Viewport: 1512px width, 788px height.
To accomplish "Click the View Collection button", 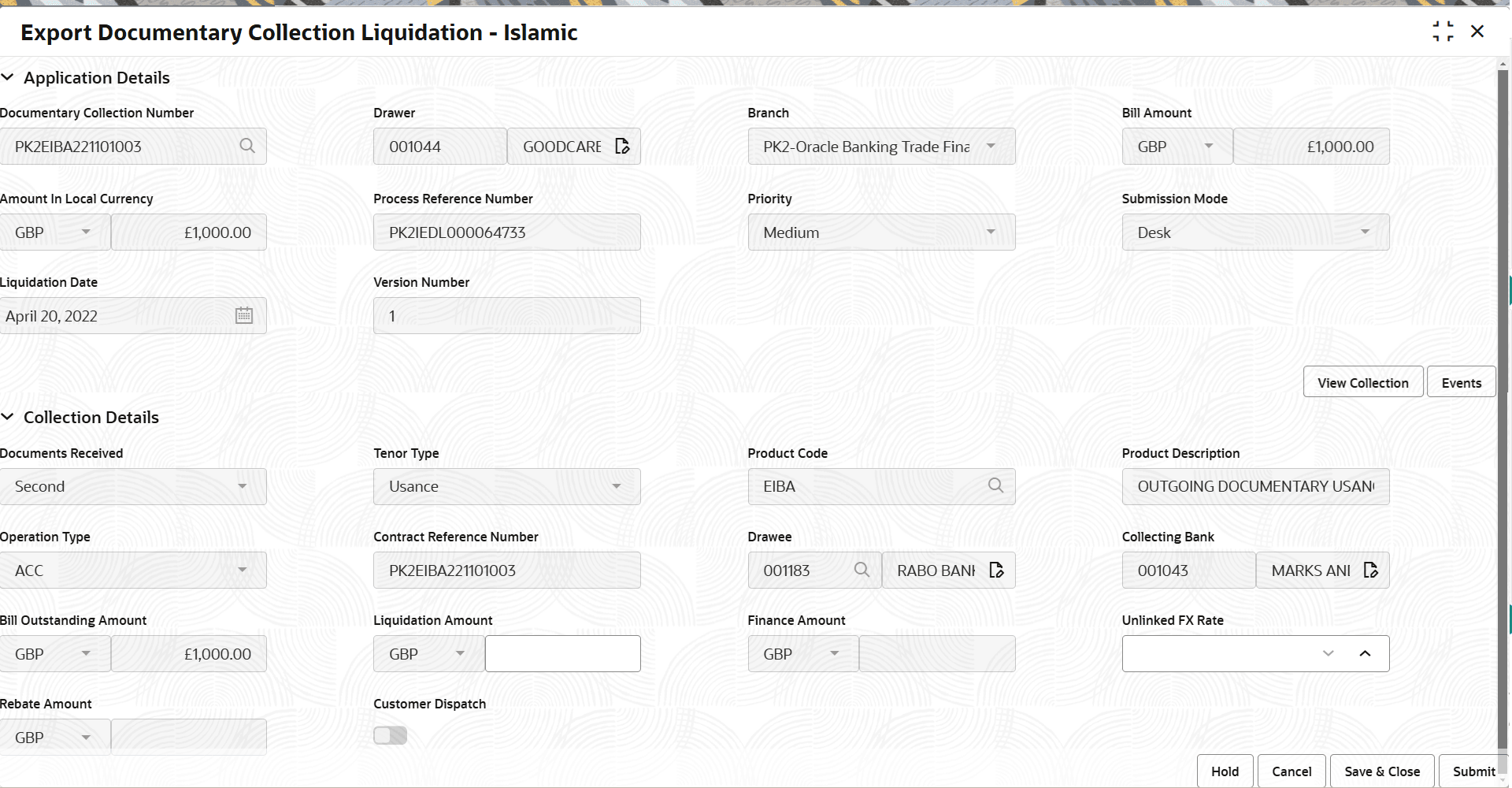I will [1362, 381].
